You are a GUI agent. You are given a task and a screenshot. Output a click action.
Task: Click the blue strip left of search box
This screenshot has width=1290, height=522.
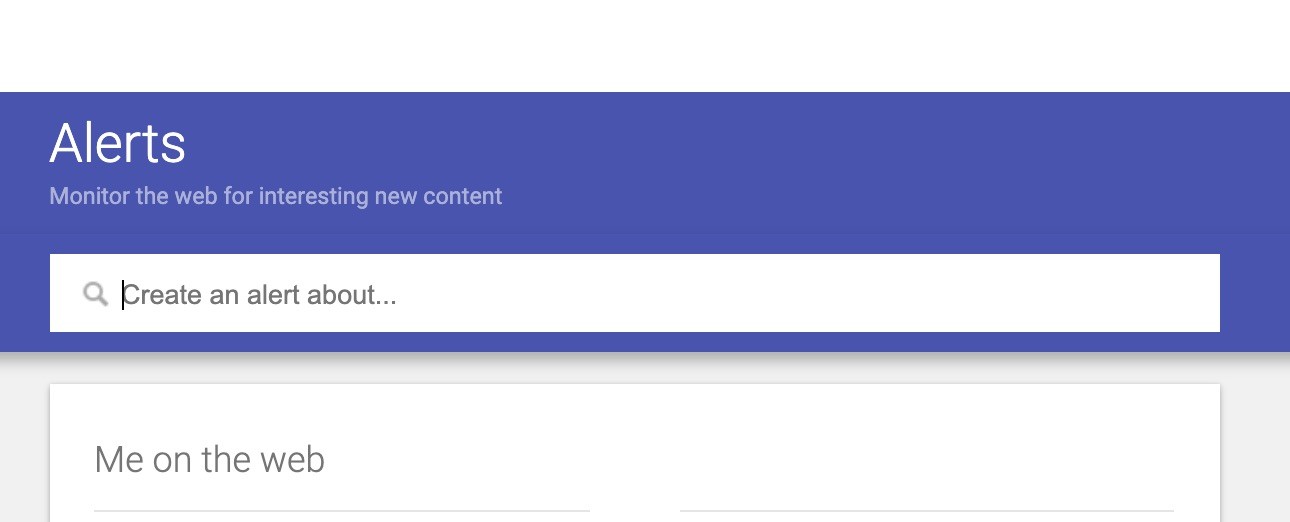24,294
